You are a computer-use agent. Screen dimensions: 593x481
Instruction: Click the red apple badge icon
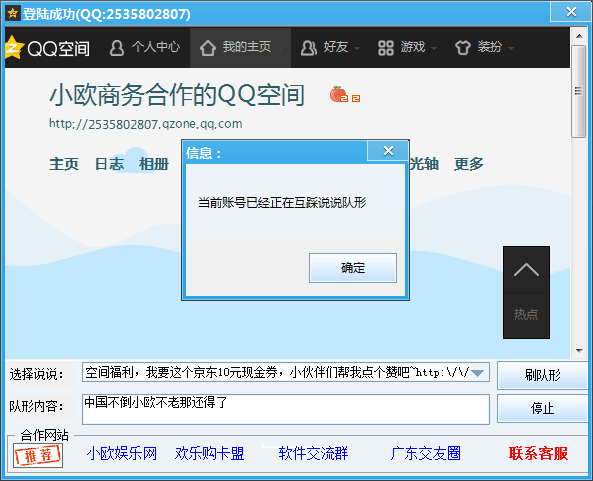(x=338, y=94)
